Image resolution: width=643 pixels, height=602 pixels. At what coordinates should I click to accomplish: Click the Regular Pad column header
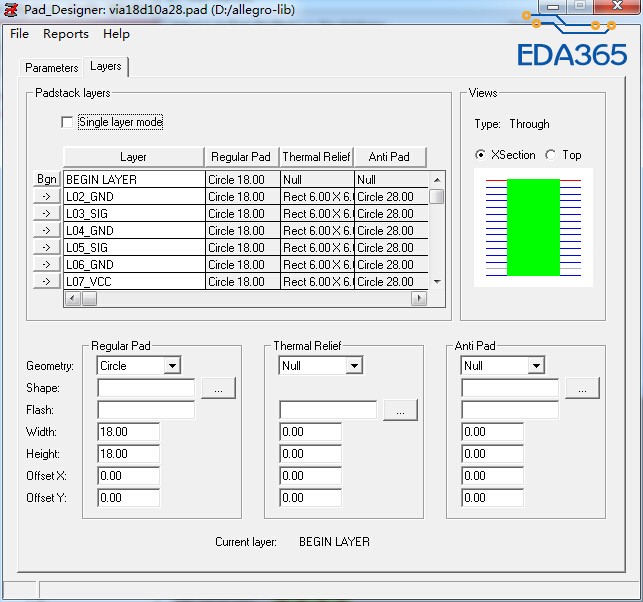(x=242, y=157)
